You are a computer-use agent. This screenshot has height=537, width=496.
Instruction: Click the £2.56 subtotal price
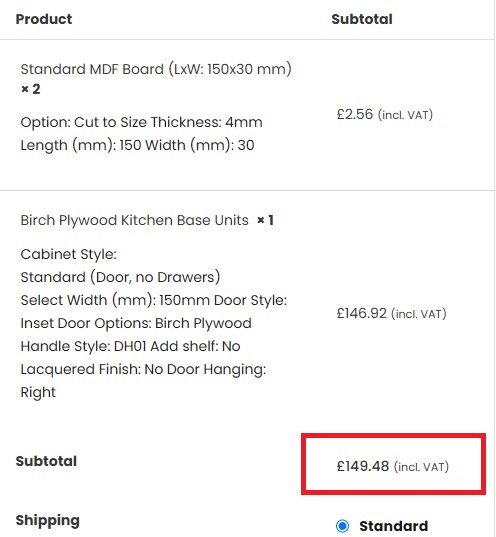click(355, 114)
